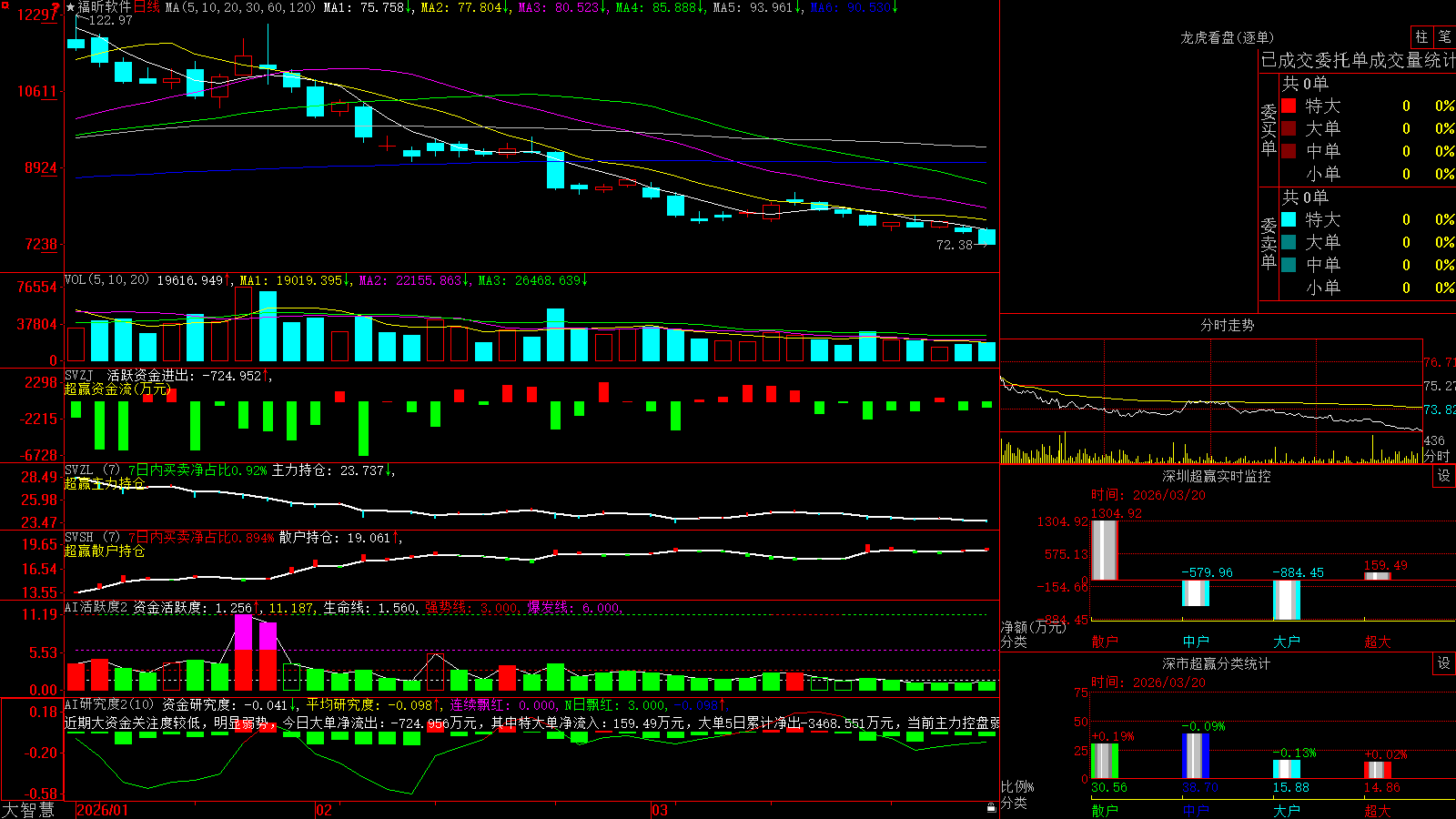Click the 深圳超赢实时监控 panel title
This screenshot has width=1456, height=819.
(x=1217, y=476)
